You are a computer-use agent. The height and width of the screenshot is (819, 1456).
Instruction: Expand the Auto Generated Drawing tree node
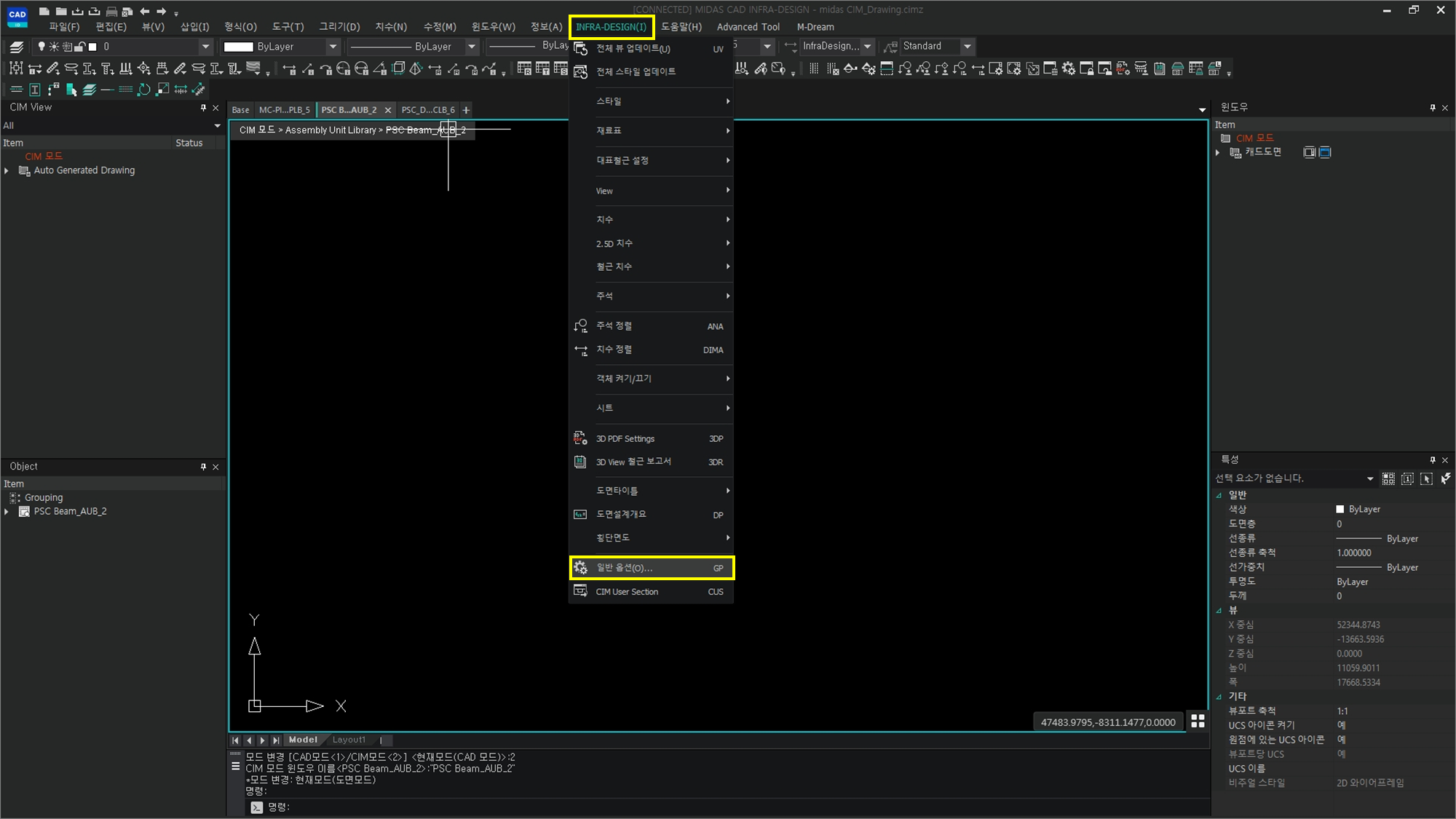pyautogui.click(x=7, y=170)
